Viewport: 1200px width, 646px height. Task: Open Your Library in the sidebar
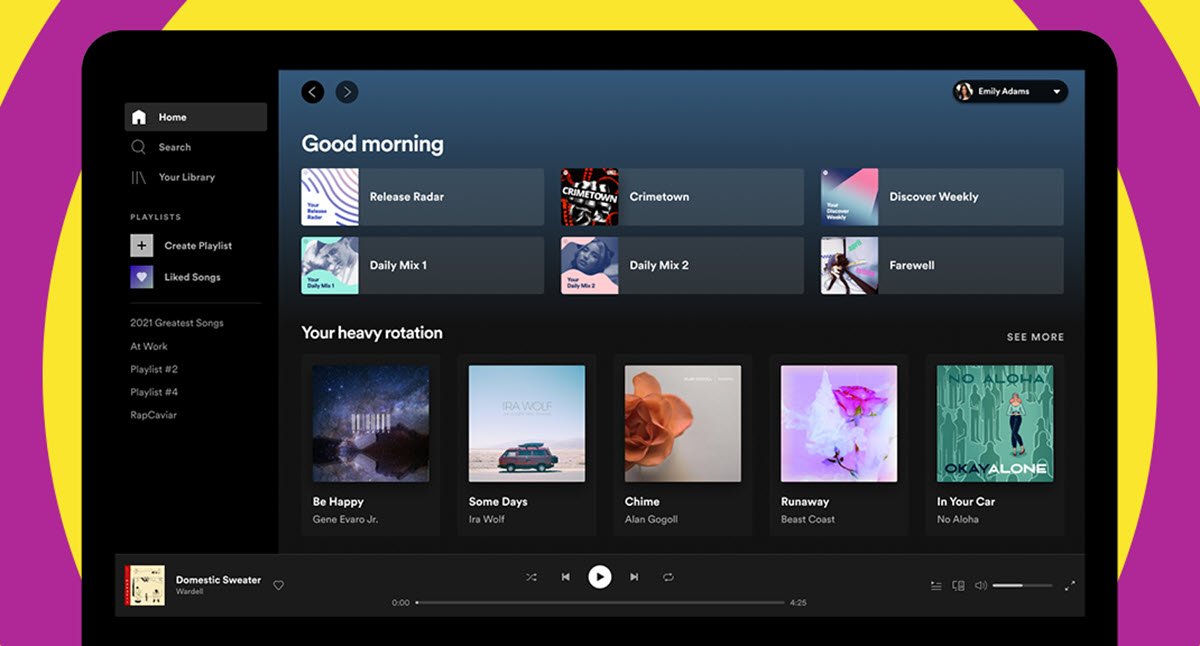click(186, 177)
